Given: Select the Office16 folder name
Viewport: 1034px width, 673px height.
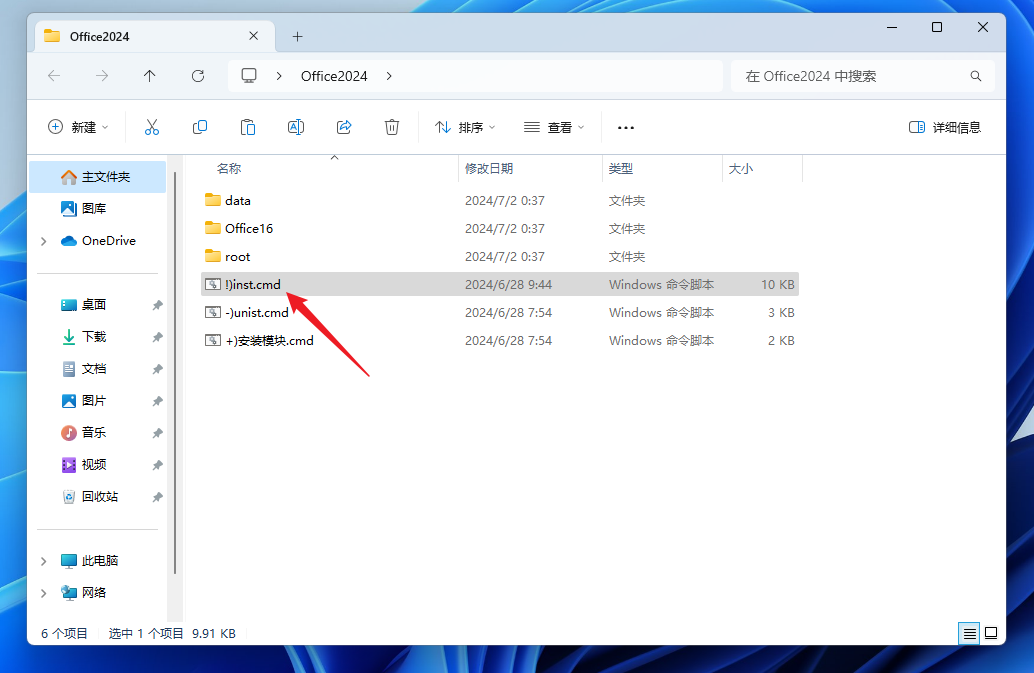Looking at the screenshot, I should [x=249, y=228].
